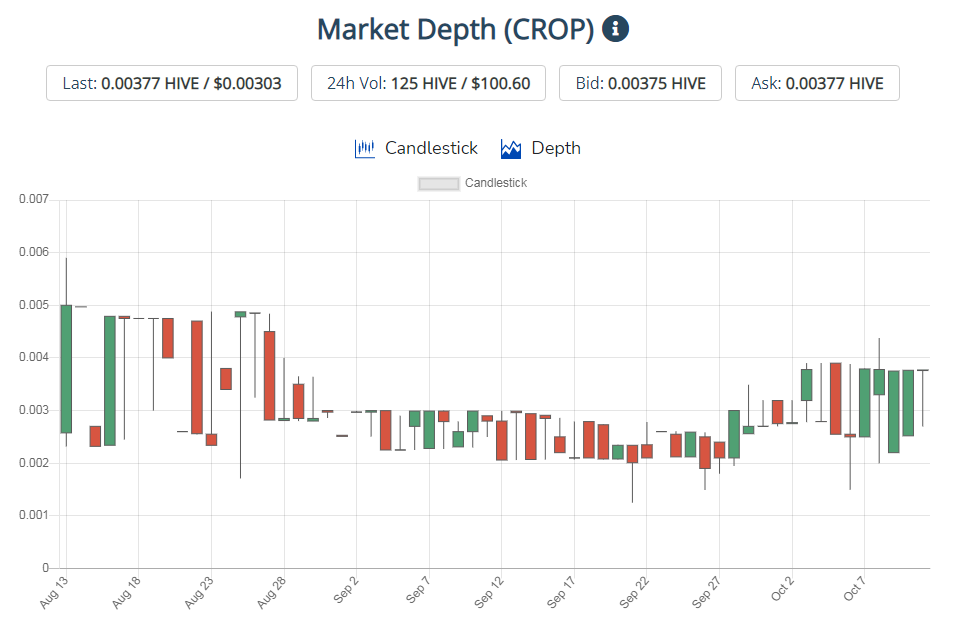This screenshot has width=978, height=626.
Task: Click the 0.002 y-axis label
Action: point(34,463)
